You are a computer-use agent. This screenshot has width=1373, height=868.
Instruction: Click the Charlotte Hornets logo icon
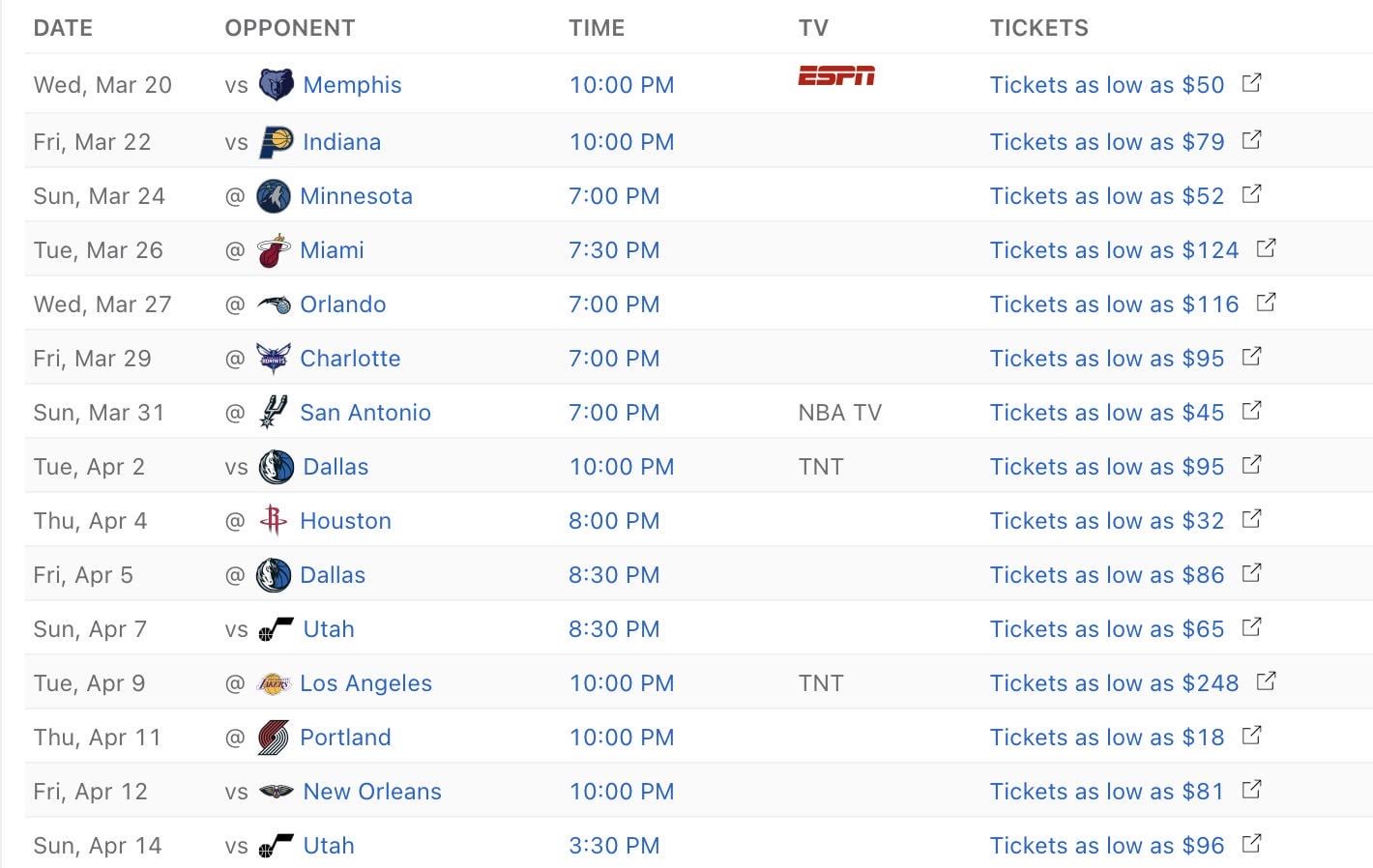pyautogui.click(x=273, y=359)
